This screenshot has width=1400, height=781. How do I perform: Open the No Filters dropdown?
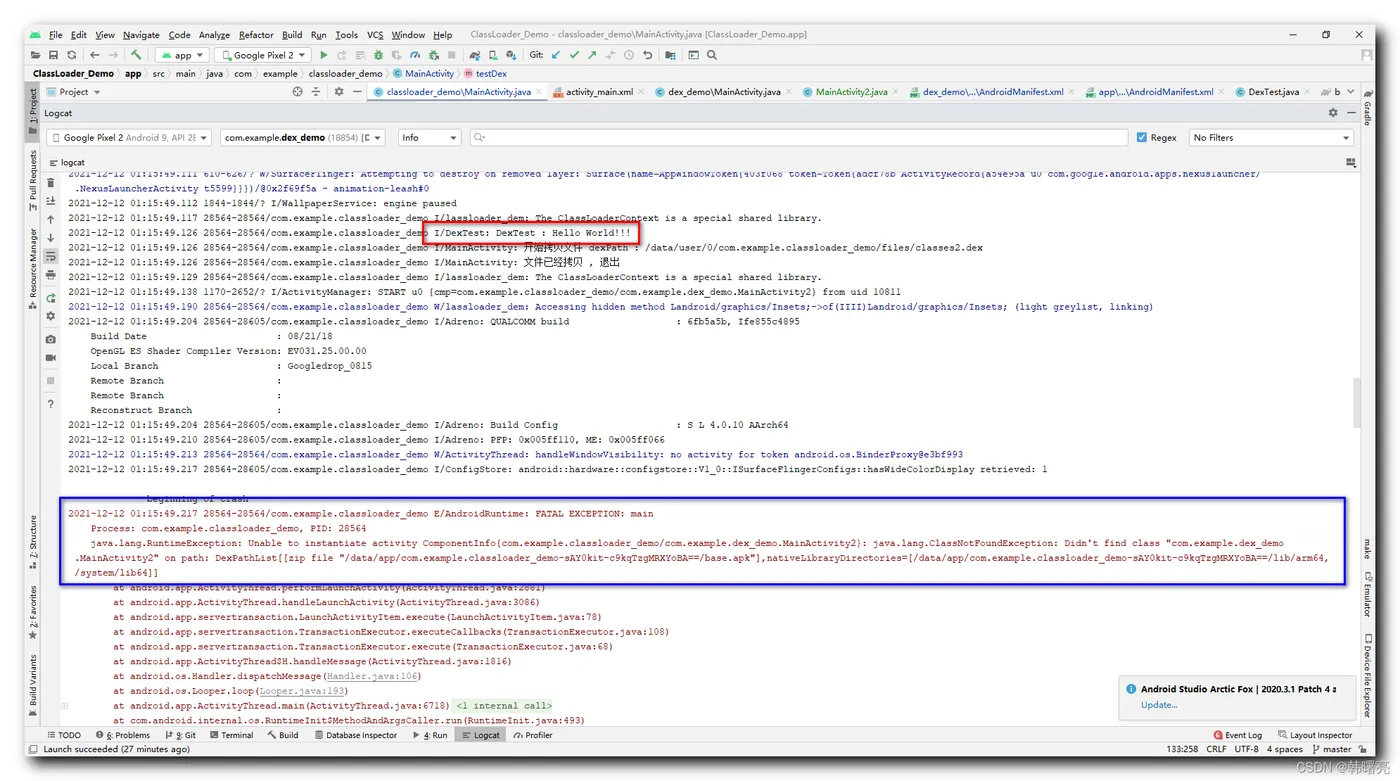coord(1271,137)
